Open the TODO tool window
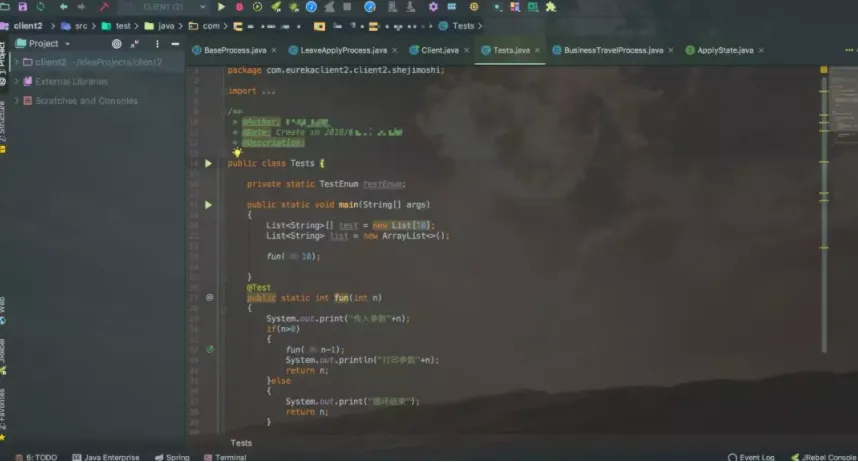Image resolution: width=858 pixels, height=462 pixels. coord(36,457)
